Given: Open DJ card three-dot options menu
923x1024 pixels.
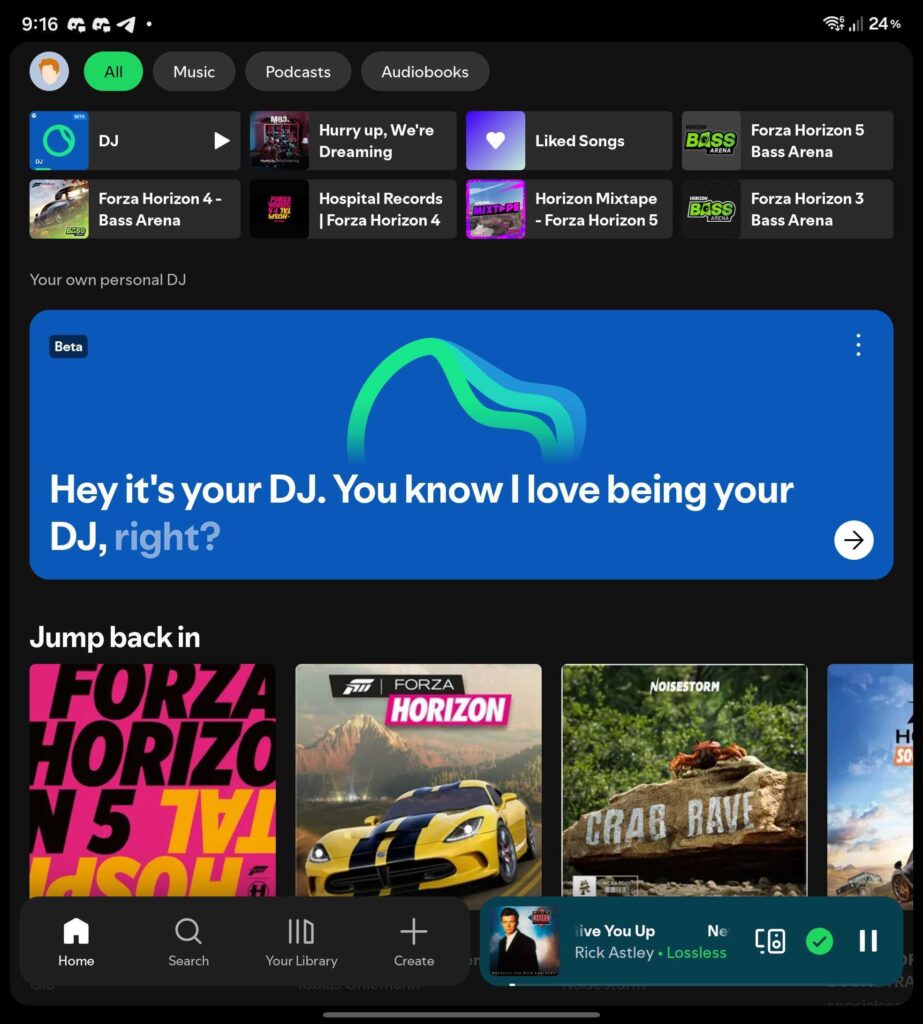Looking at the screenshot, I should click(x=858, y=345).
